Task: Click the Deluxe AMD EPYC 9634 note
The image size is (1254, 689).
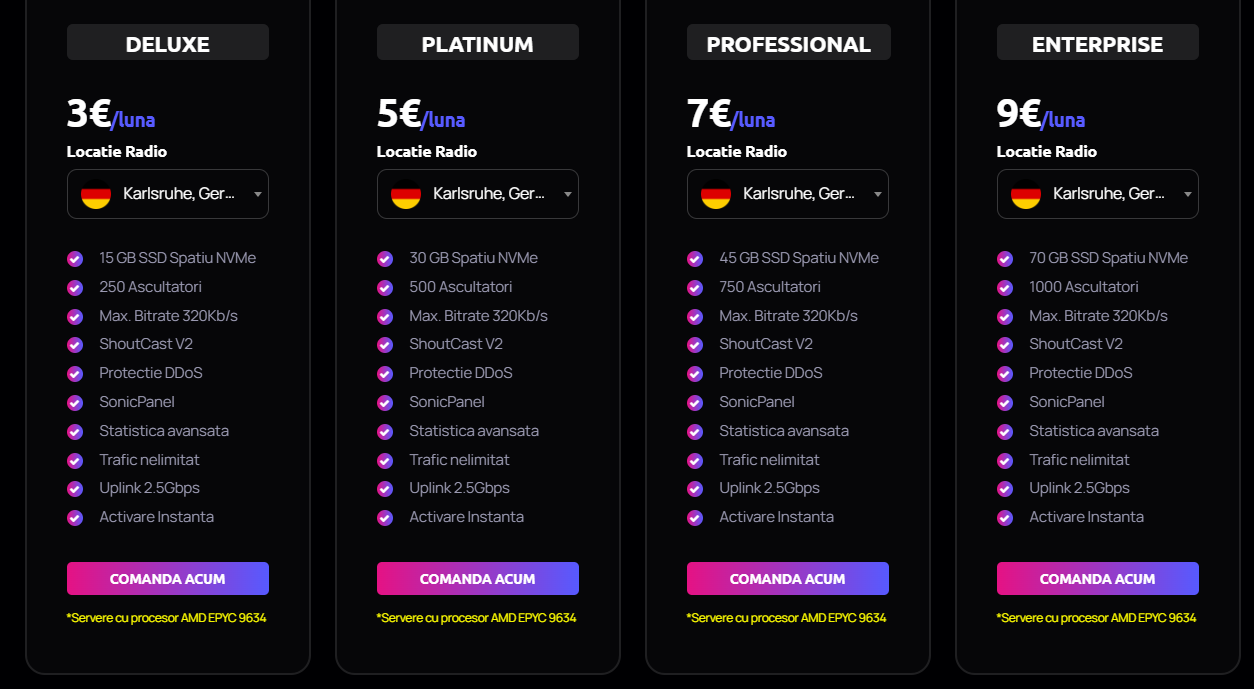Action: (x=167, y=618)
